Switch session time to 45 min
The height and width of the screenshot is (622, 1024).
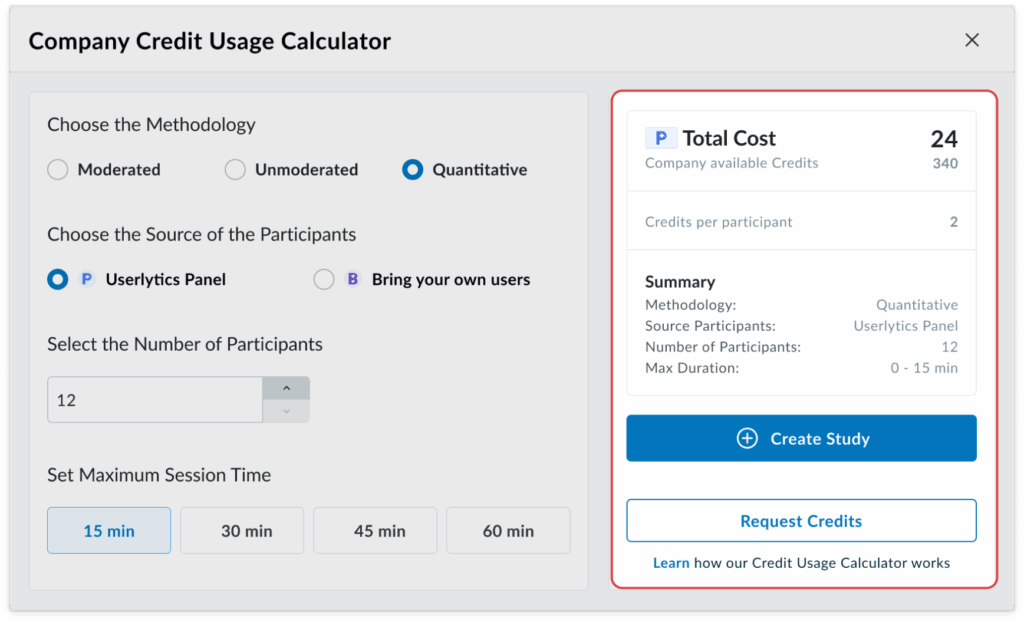tap(375, 530)
